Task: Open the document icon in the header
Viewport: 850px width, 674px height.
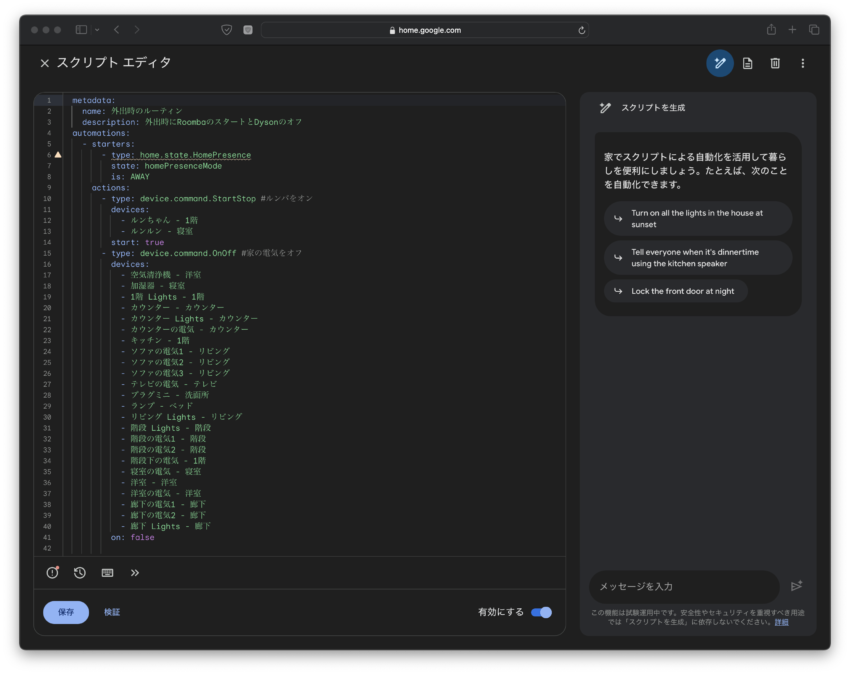Action: (x=747, y=63)
